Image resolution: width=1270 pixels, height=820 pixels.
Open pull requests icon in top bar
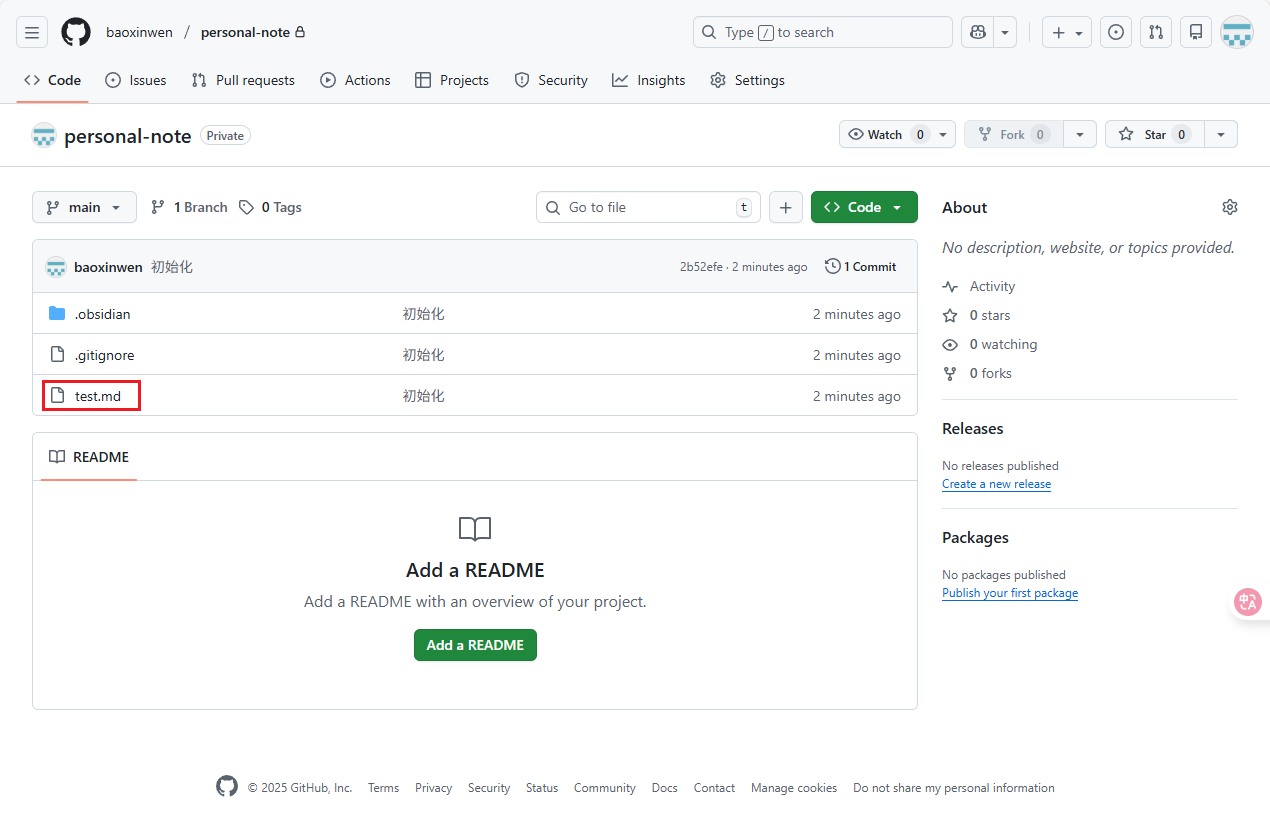point(1156,32)
